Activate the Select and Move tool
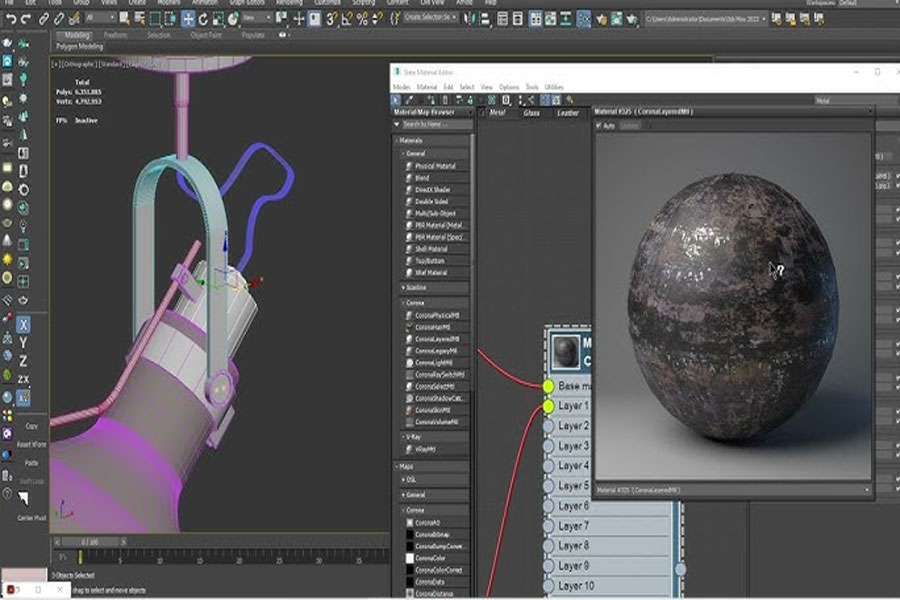This screenshot has height=600, width=900. click(188, 19)
